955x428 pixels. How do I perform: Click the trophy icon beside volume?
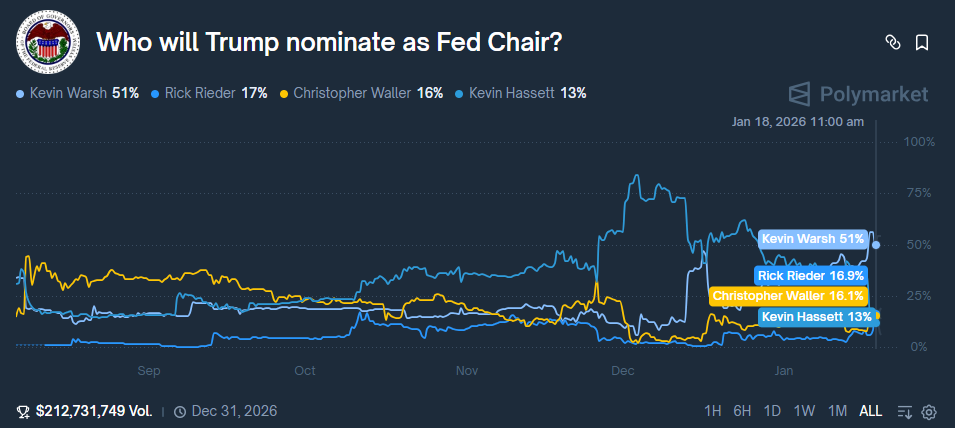(23, 411)
